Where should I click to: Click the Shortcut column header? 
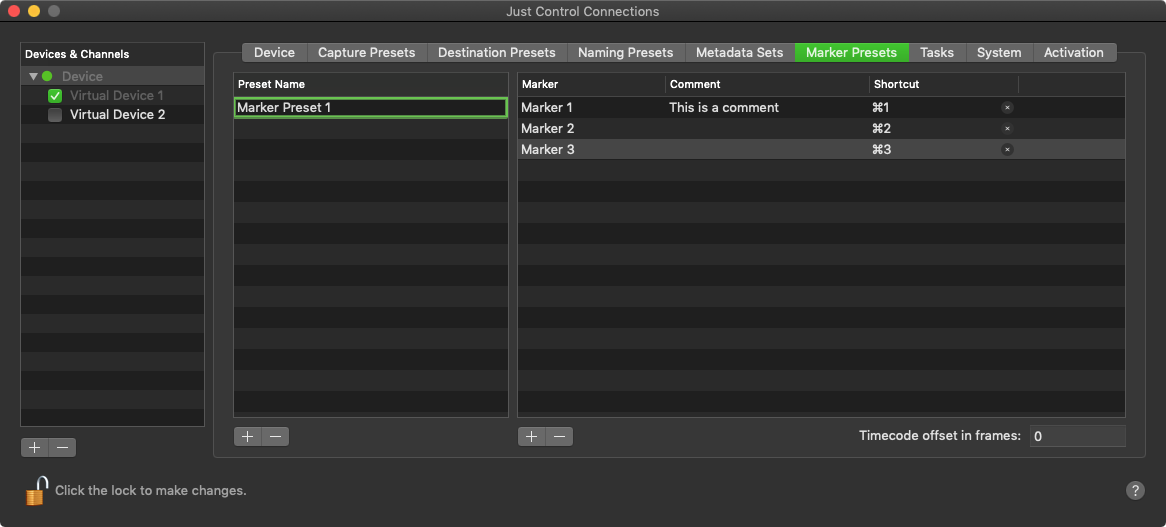(944, 84)
